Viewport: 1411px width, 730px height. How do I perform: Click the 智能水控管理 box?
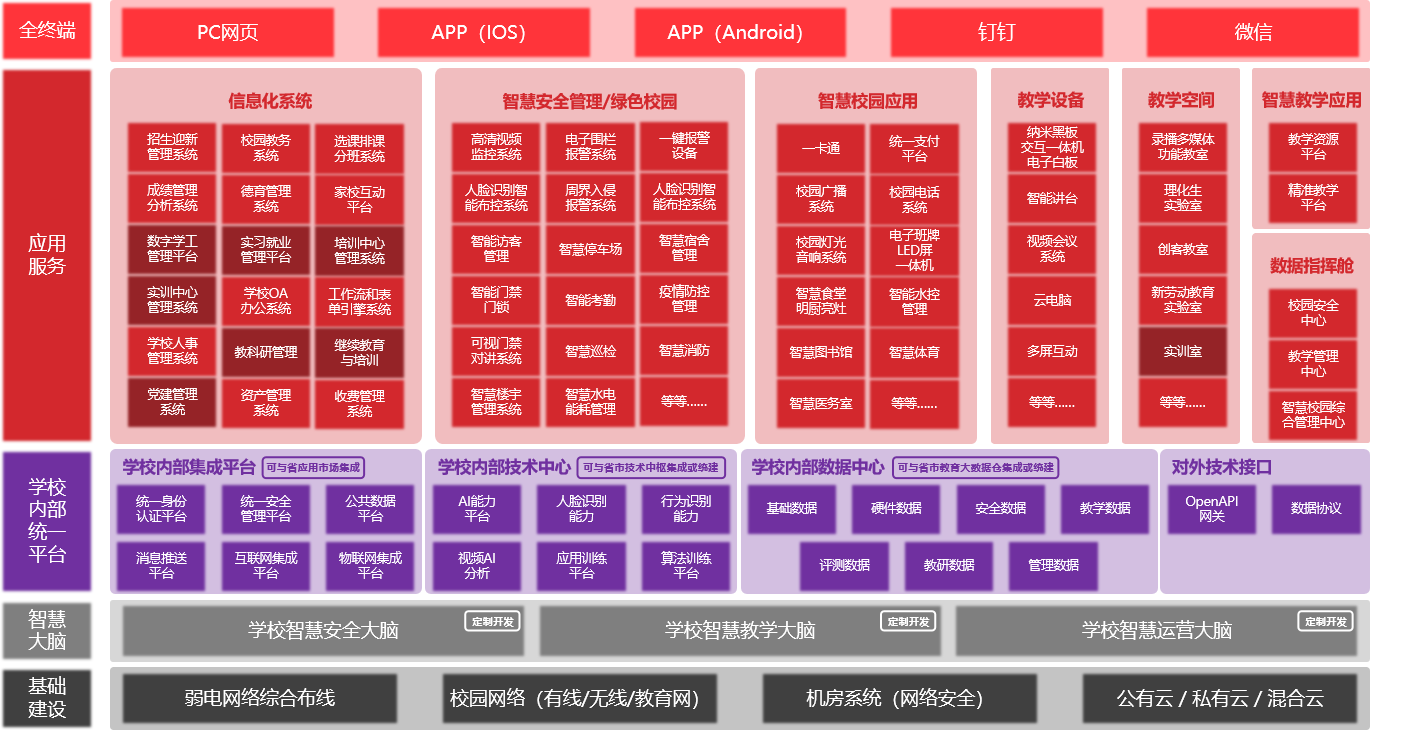point(914,301)
